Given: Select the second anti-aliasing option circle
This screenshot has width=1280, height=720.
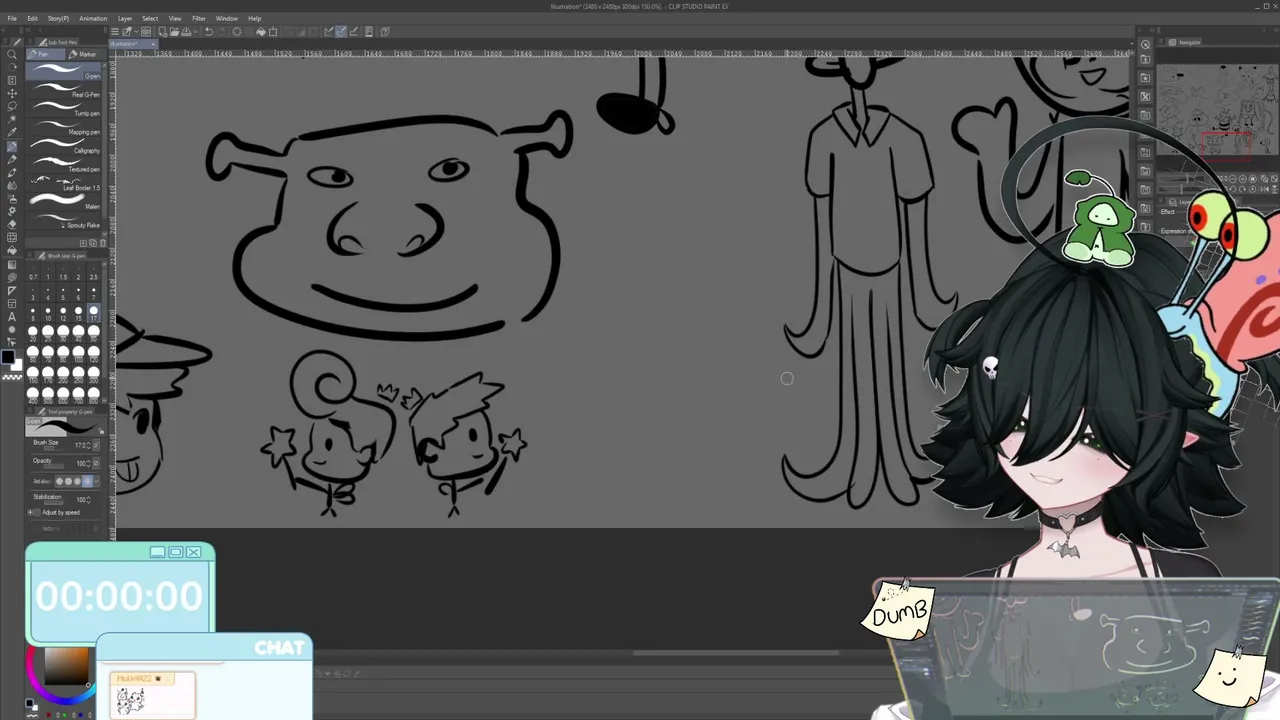Looking at the screenshot, I should [70, 481].
